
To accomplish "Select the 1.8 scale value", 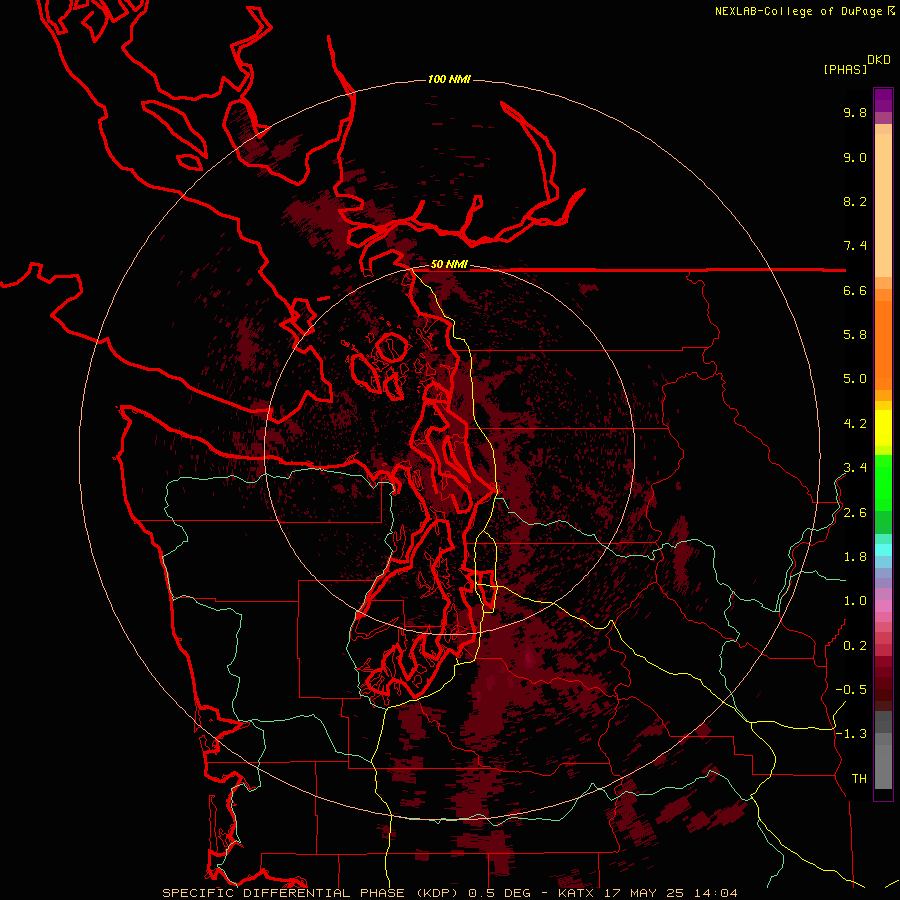I will (855, 557).
